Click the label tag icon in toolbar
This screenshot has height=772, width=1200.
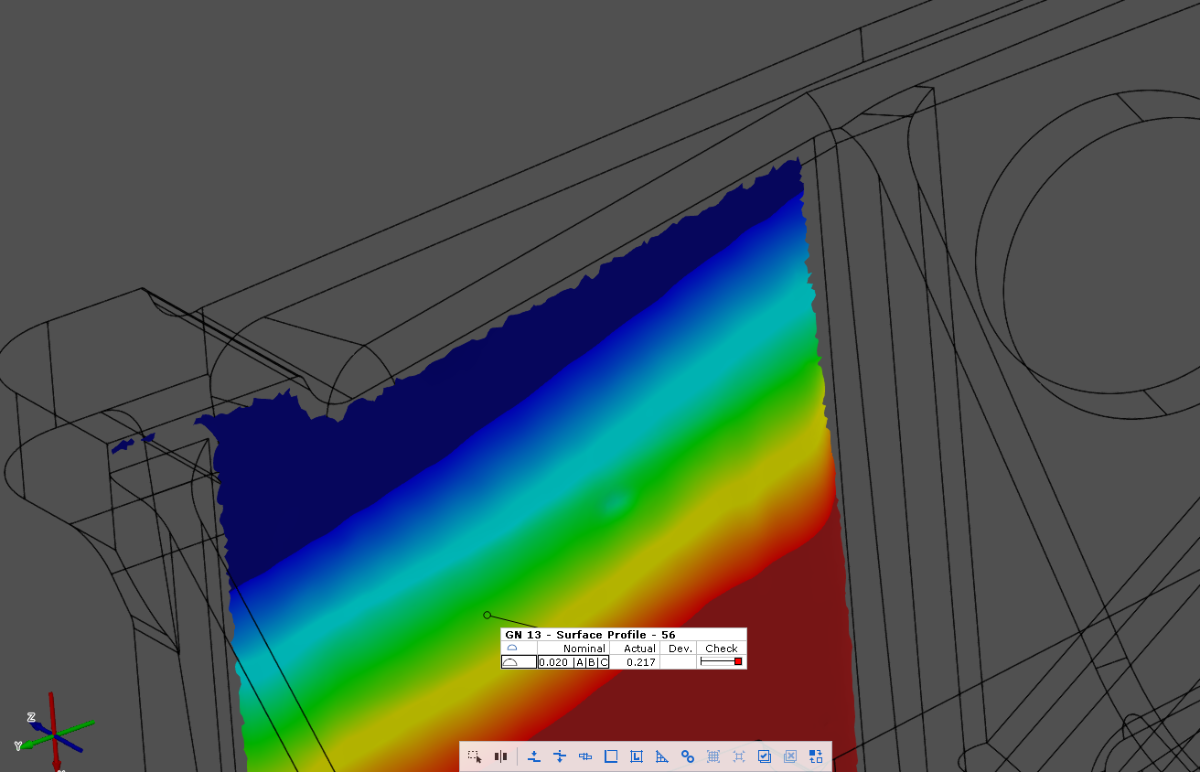585,757
